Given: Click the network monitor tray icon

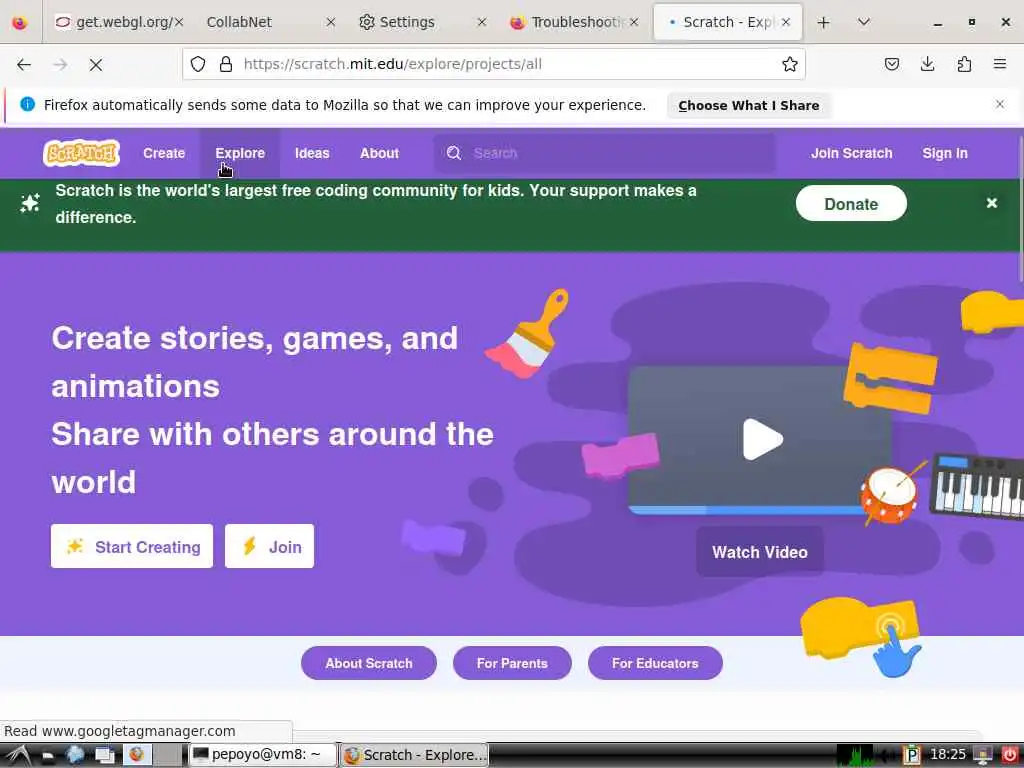Looking at the screenshot, I should click(982, 756).
